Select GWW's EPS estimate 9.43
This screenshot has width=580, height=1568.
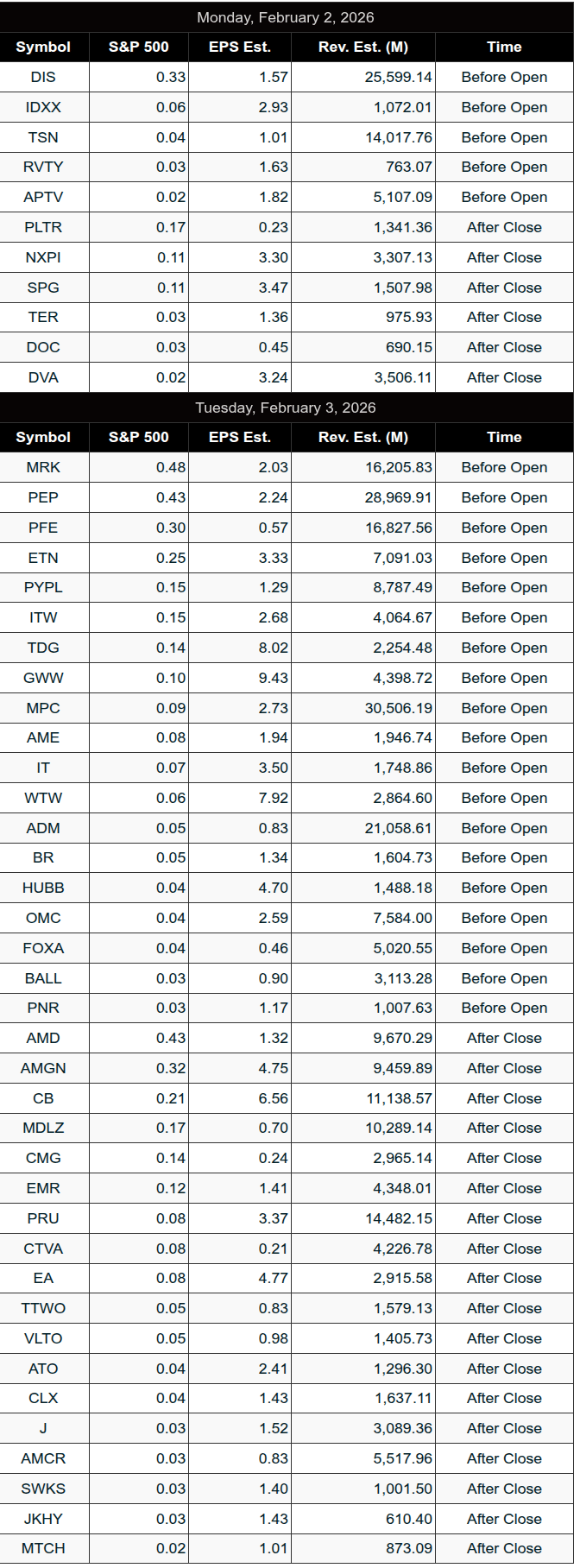274,678
